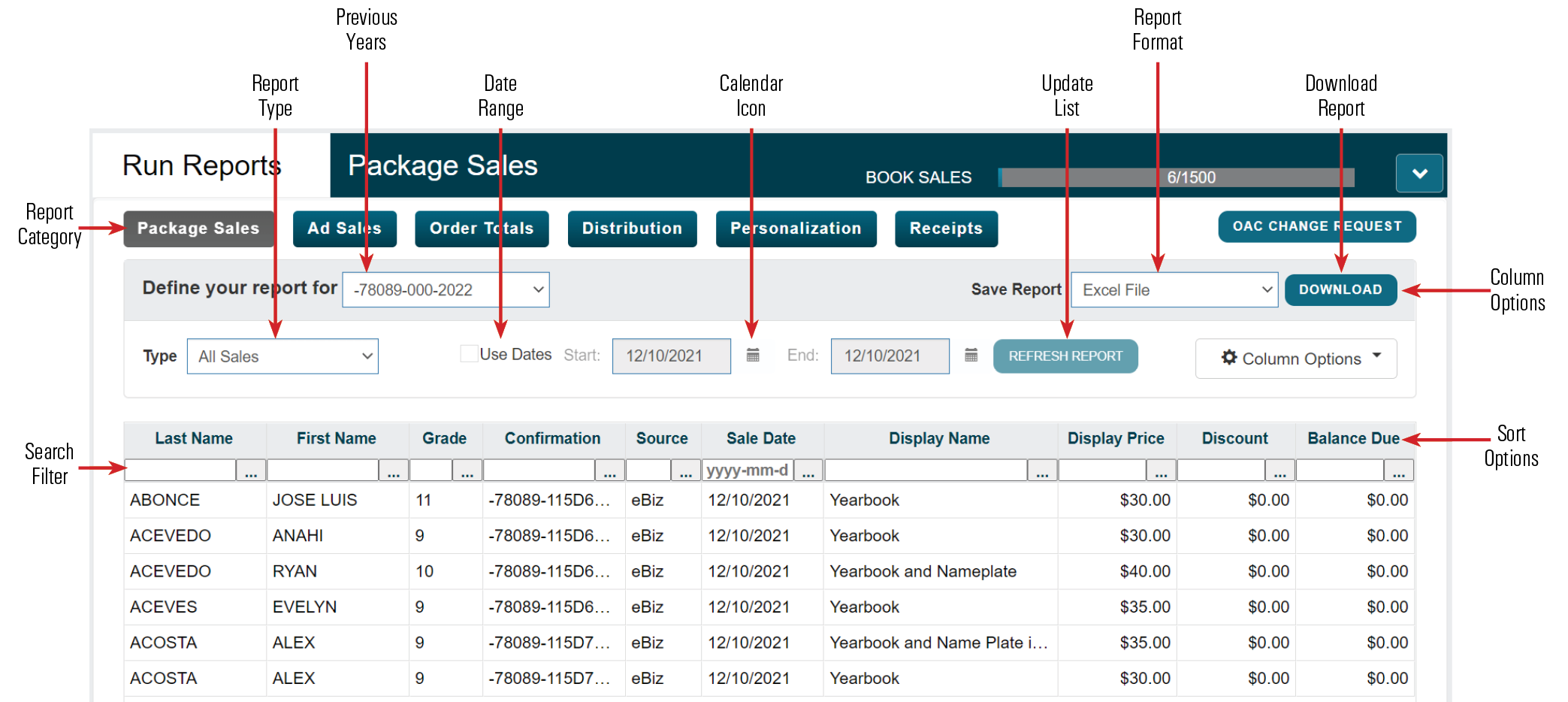This screenshot has height=702, width=1568.
Task: Open Balance Due filter options ellipsis
Action: 1398,471
